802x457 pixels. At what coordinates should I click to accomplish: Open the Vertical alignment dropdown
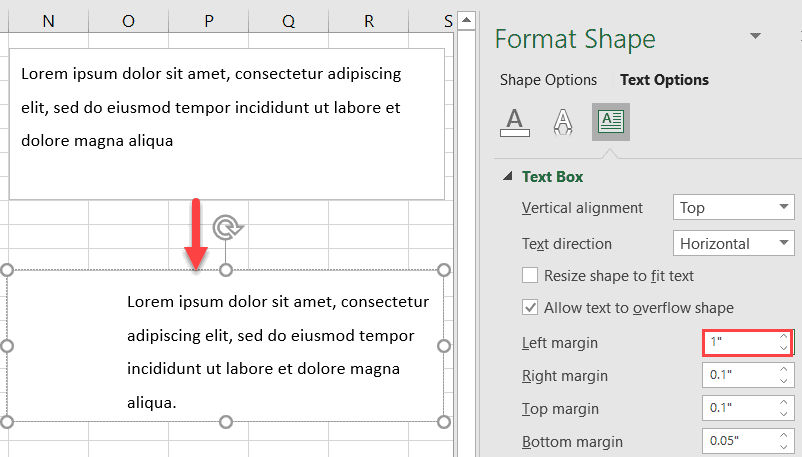coord(733,208)
